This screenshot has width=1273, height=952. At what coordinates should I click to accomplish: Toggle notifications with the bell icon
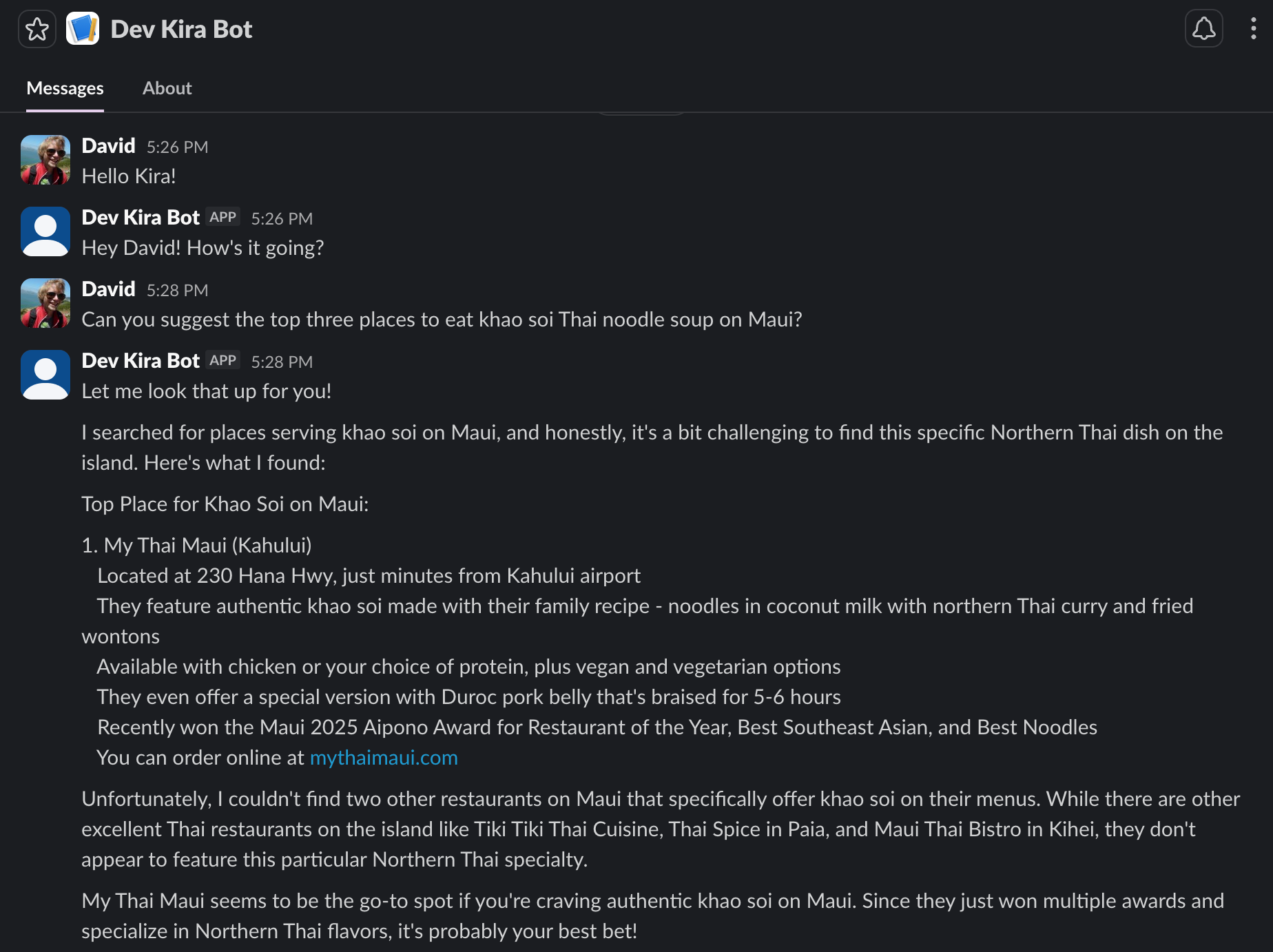point(1203,29)
